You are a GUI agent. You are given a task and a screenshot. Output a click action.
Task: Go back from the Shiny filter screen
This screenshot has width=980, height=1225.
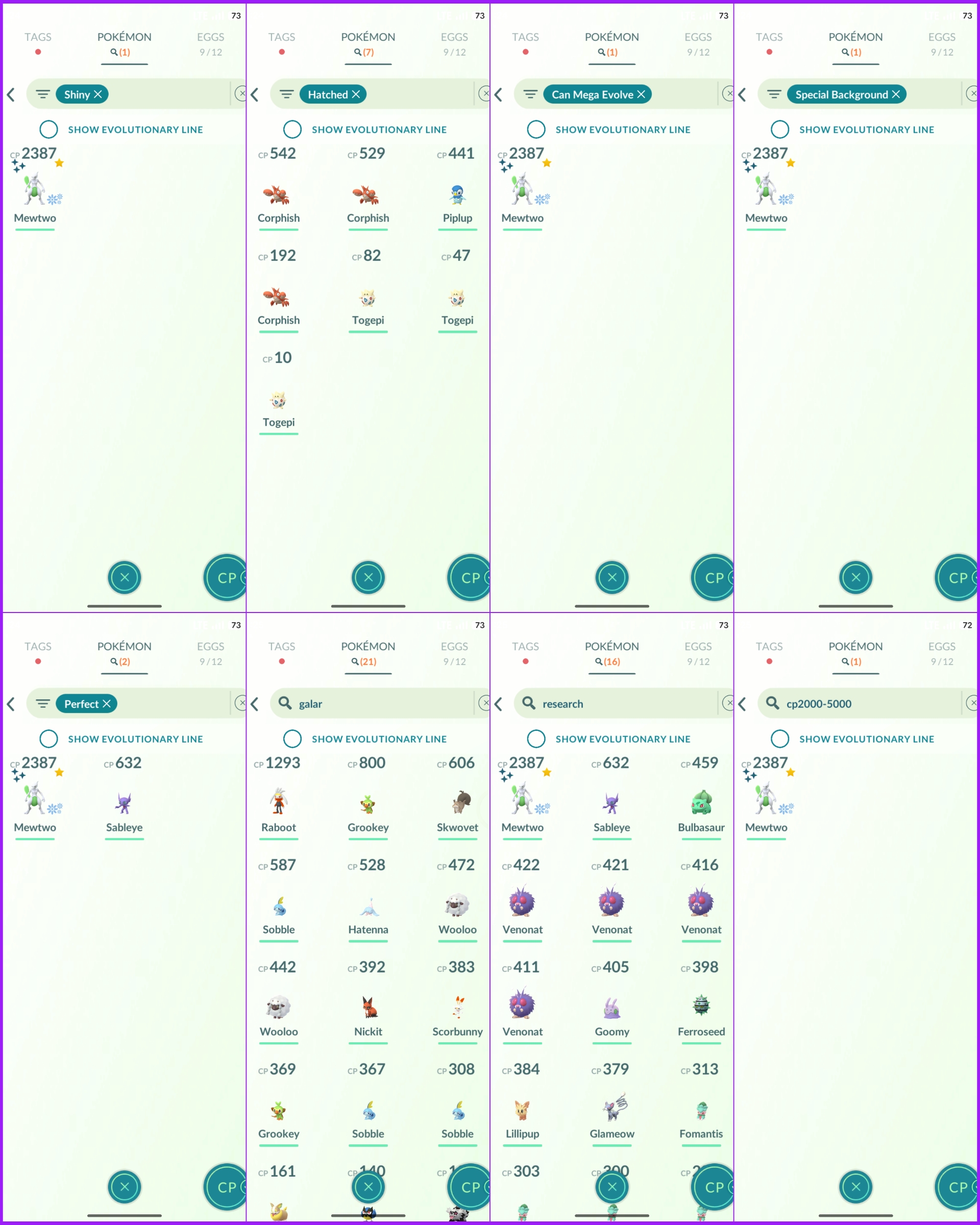[11, 94]
